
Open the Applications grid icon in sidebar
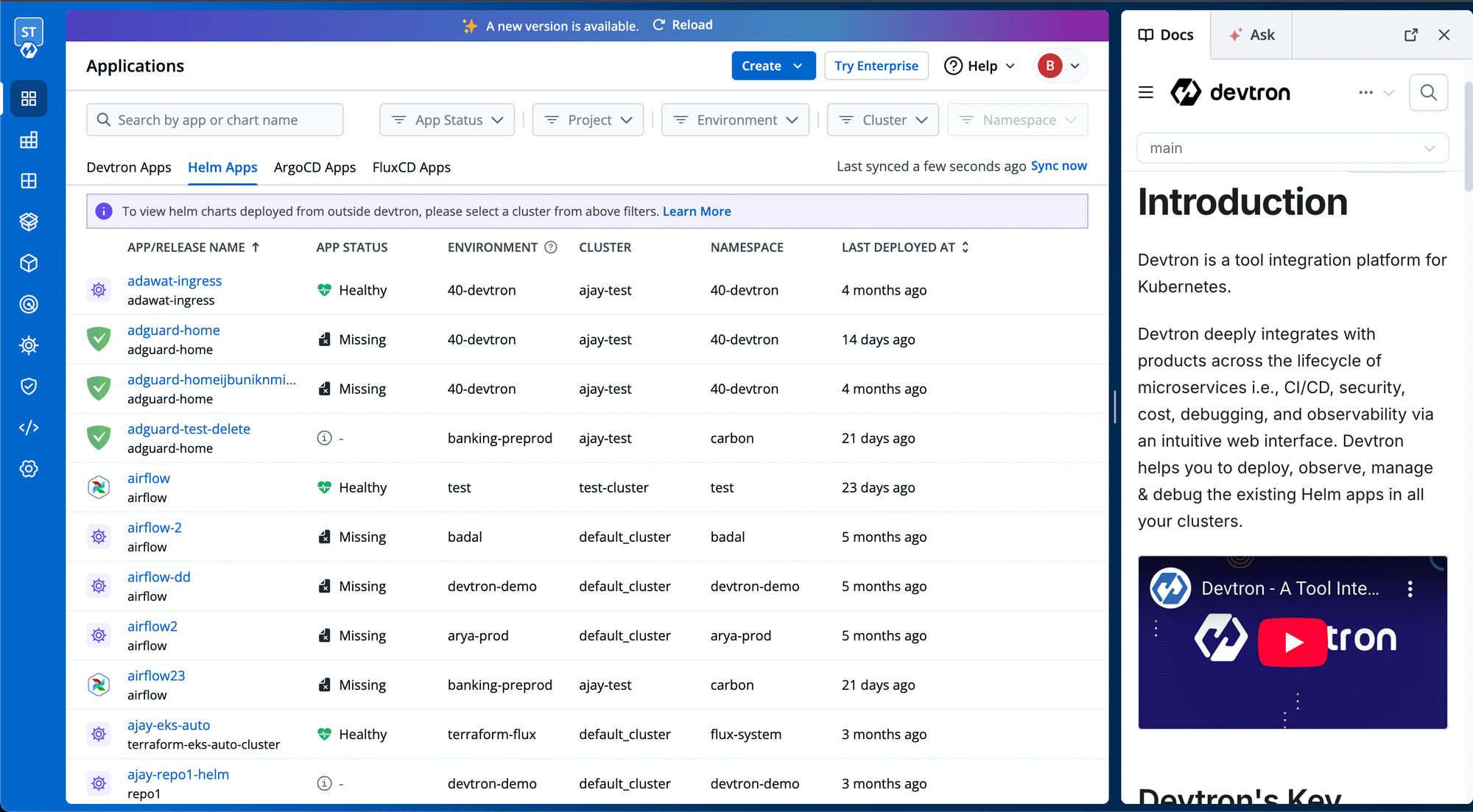[x=29, y=99]
